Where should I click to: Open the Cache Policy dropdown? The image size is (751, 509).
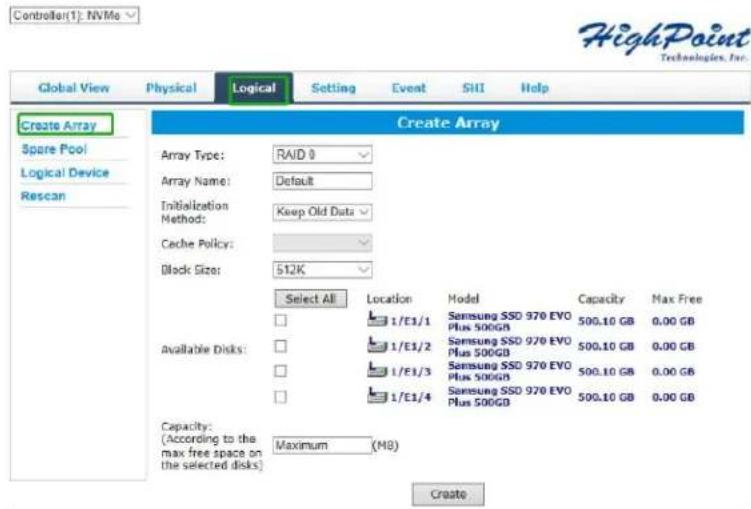click(x=322, y=243)
